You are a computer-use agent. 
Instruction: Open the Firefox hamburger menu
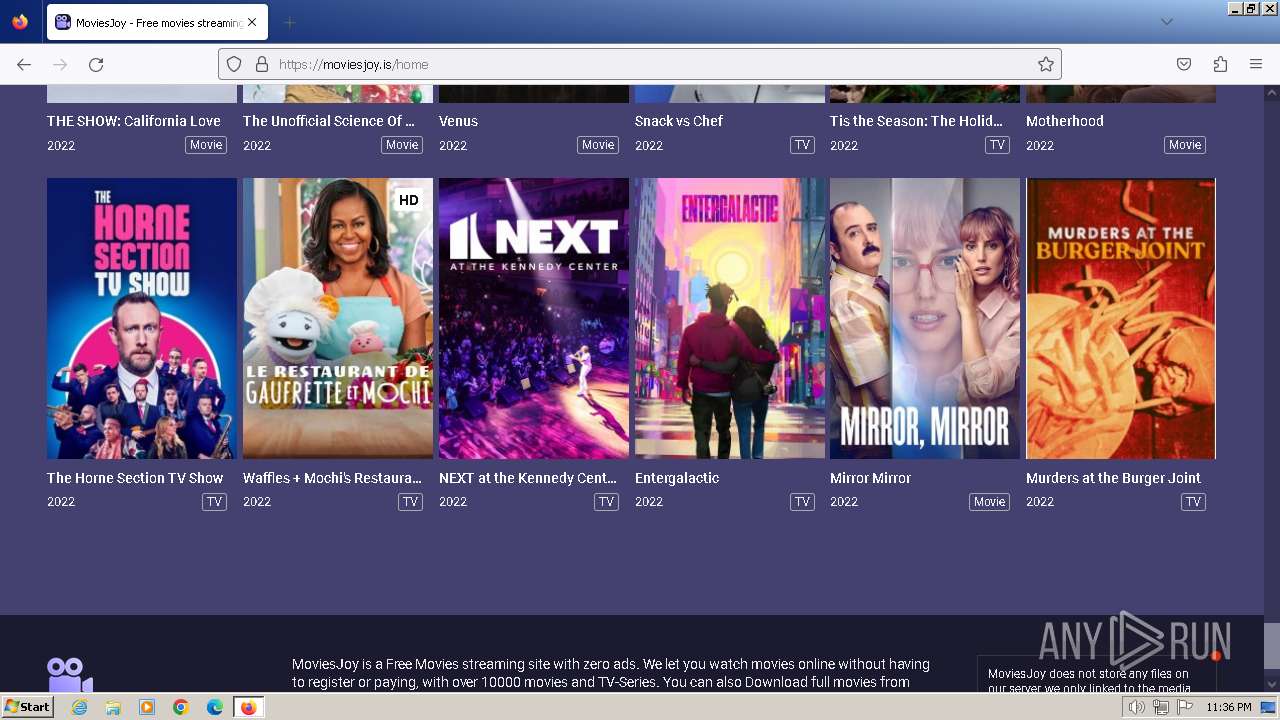pyautogui.click(x=1256, y=64)
